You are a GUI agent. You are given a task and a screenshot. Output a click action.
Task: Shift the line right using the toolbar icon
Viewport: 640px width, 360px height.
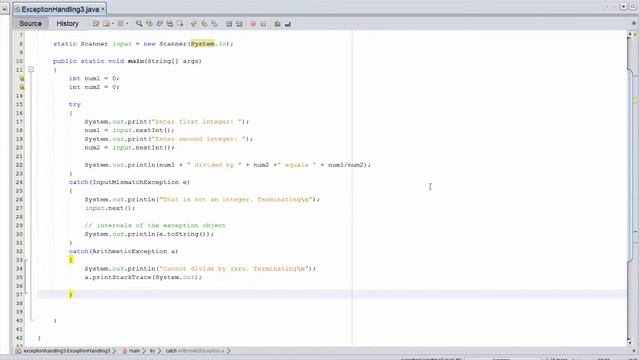coord(239,24)
